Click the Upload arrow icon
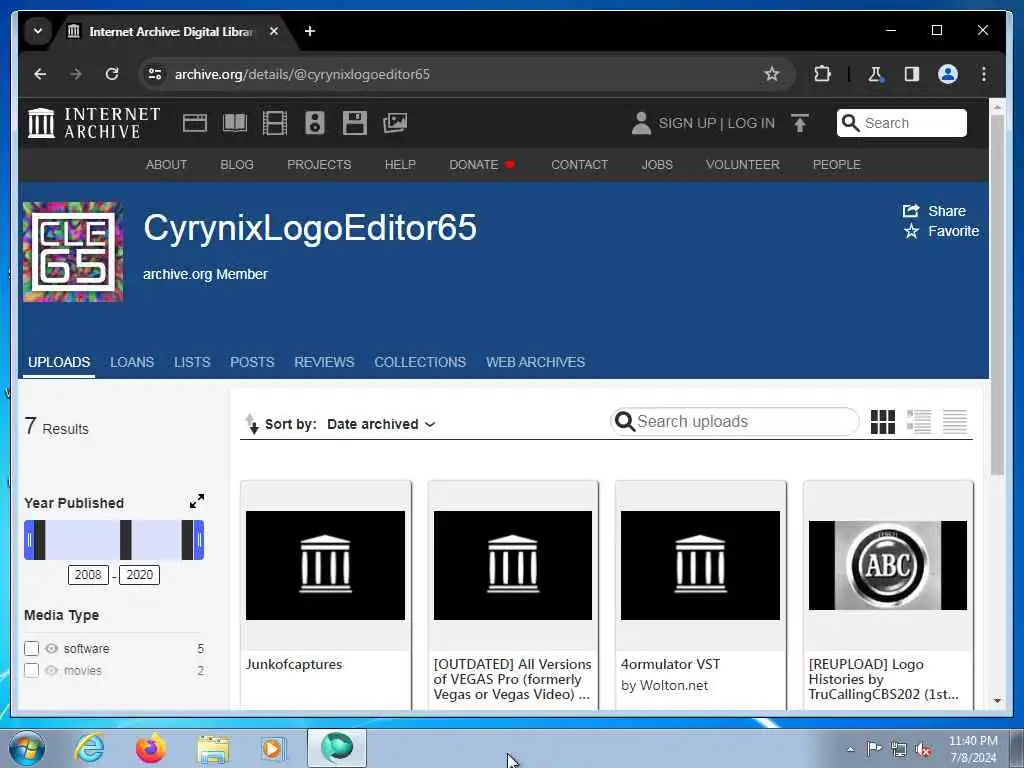The width and height of the screenshot is (1024, 768). tap(799, 123)
